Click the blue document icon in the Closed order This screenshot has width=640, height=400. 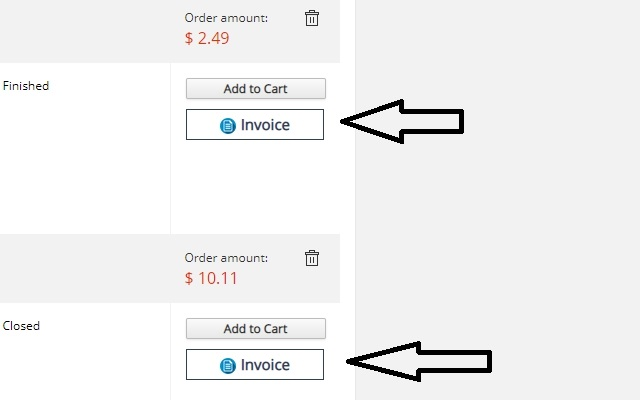point(228,366)
